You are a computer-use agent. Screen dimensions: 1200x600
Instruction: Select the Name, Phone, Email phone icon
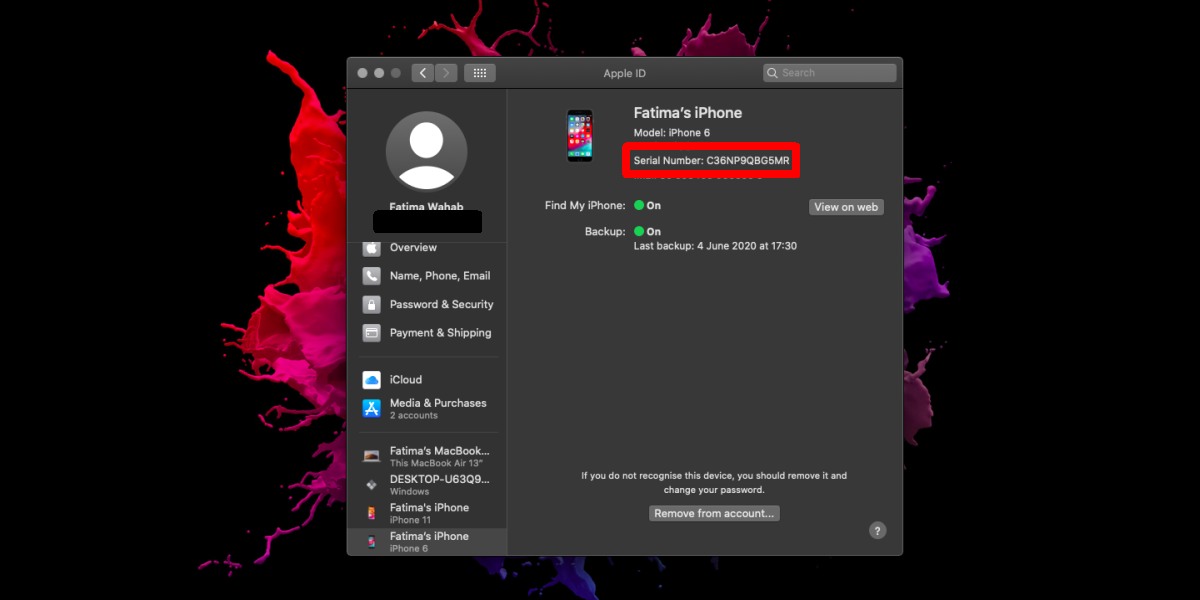point(372,276)
